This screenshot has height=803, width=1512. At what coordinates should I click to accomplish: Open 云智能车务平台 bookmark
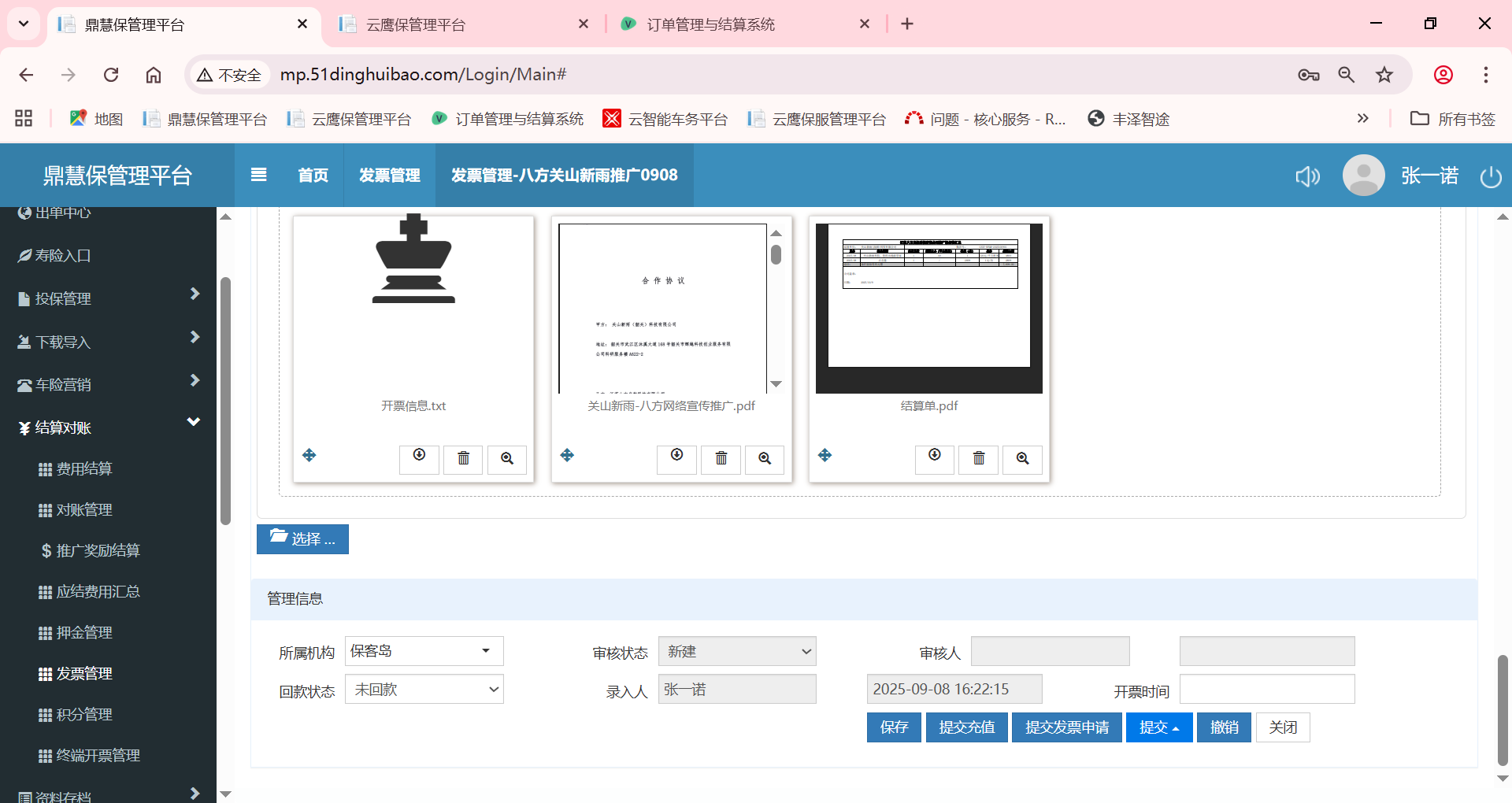665,119
